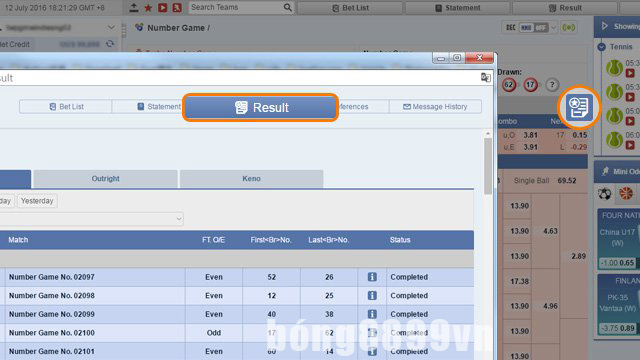Expand the account name dropdown chevron

pos(111,28)
